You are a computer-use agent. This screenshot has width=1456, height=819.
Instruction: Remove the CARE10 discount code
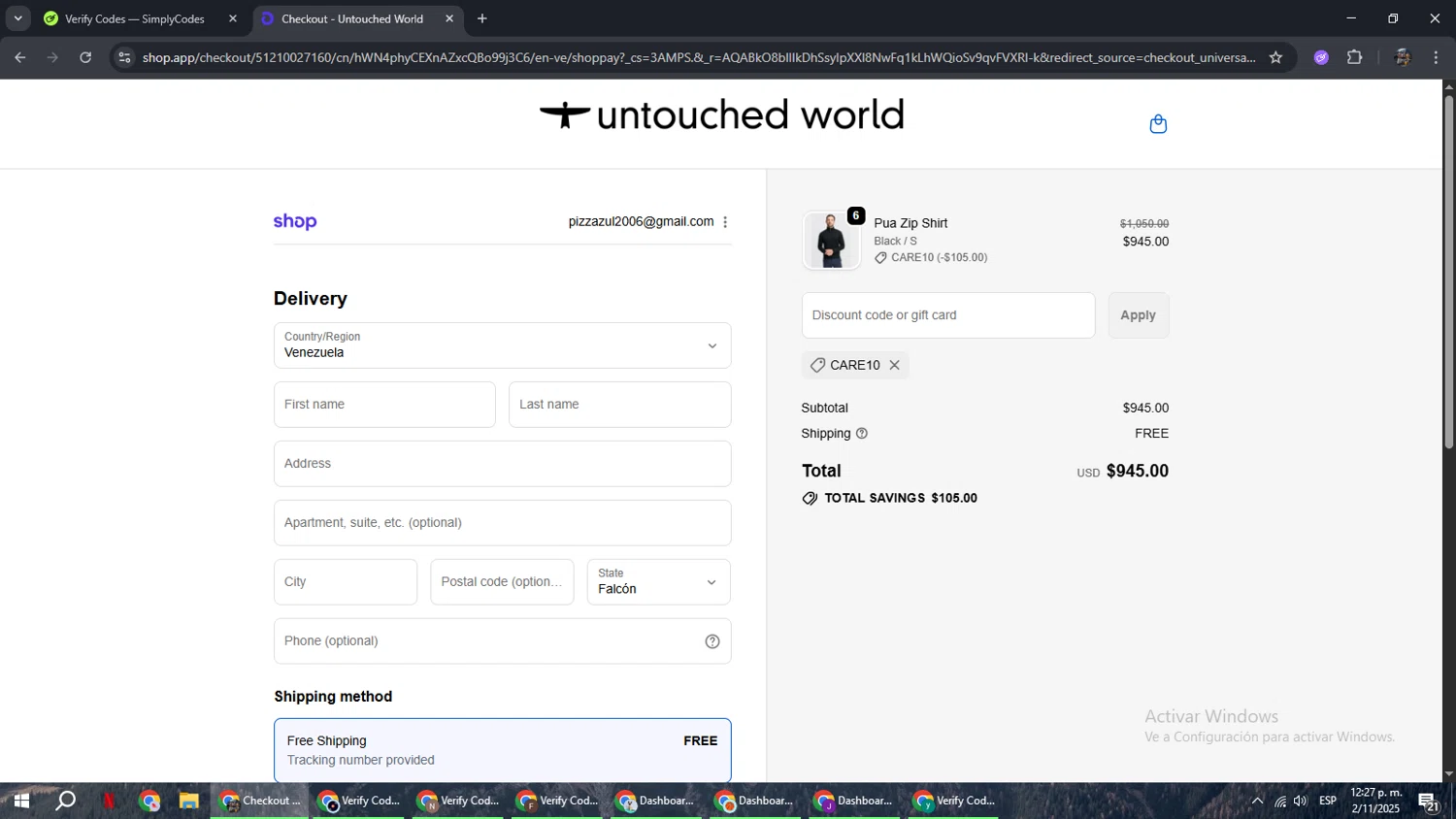pos(894,365)
